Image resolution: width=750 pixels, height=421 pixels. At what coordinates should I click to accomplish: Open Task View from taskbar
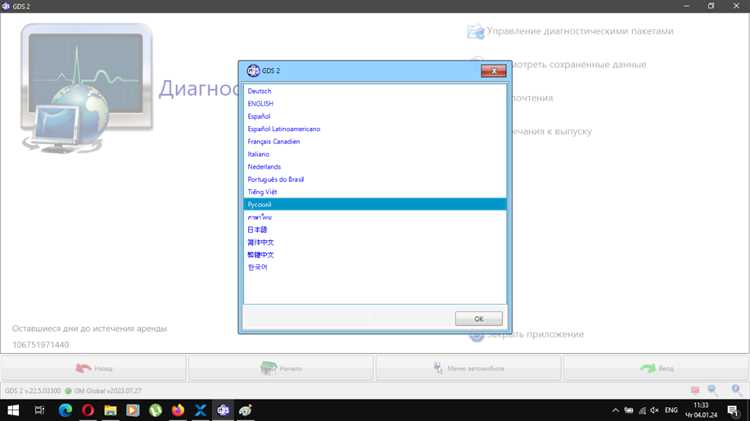pyautogui.click(x=39, y=410)
